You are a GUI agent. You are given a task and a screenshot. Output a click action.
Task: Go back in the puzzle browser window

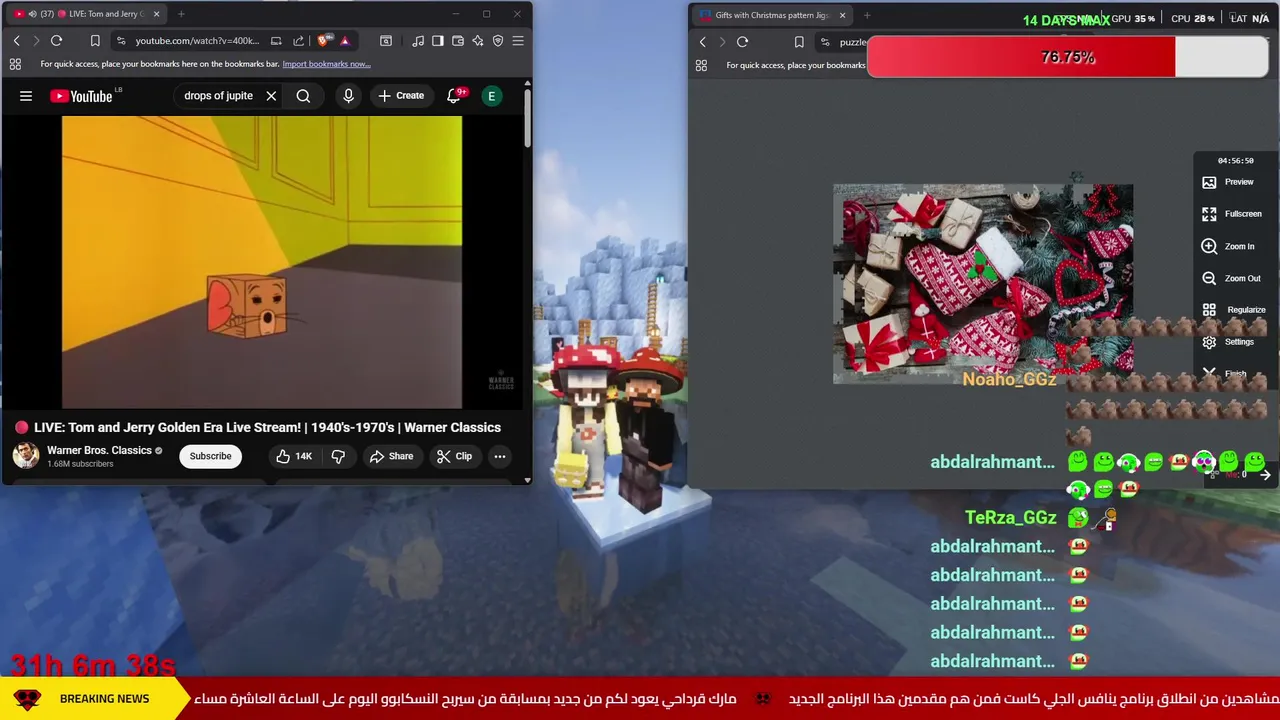(x=702, y=42)
